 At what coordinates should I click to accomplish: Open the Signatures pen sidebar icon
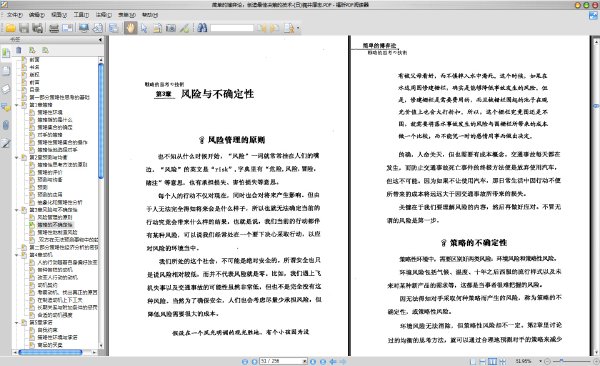point(6,143)
